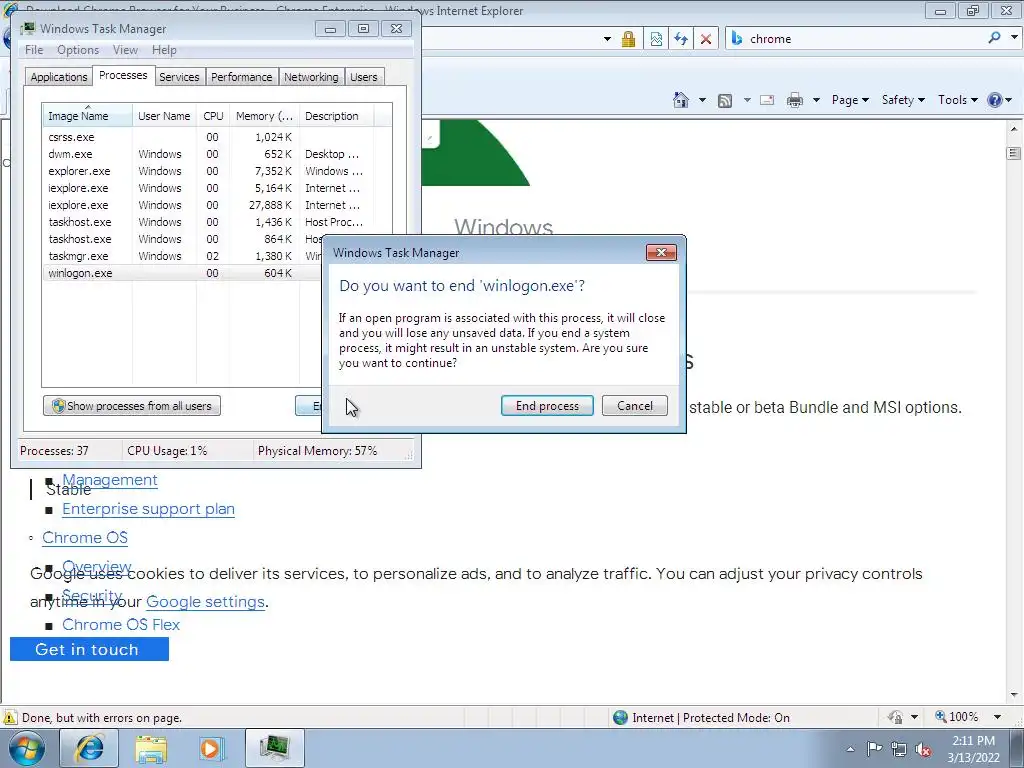The width and height of the screenshot is (1024, 768).
Task: Open the Google settings link
Action: [205, 601]
